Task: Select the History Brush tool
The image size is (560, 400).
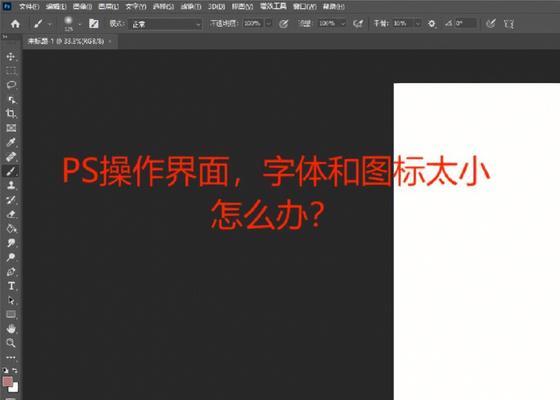Action: (11, 200)
